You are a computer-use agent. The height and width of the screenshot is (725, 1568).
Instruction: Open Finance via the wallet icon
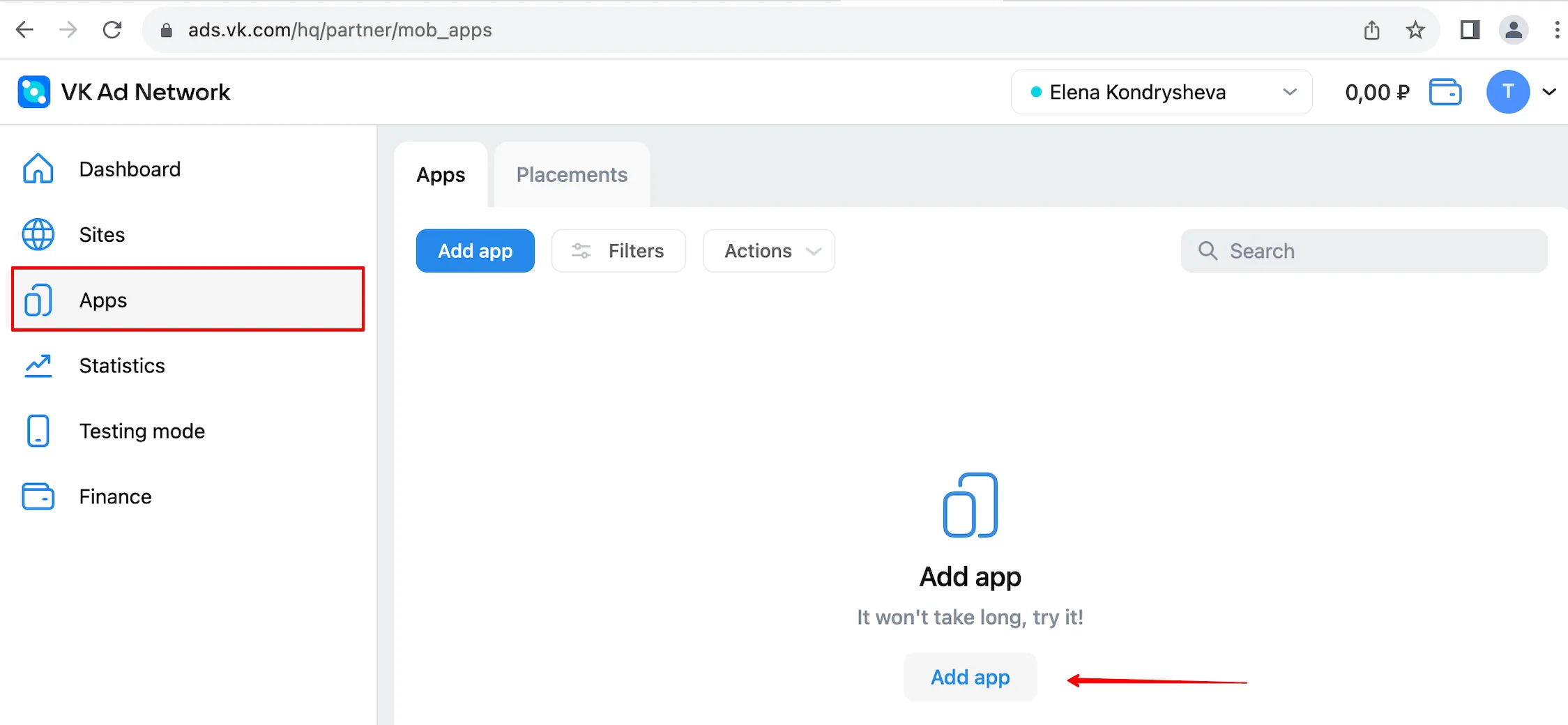pos(38,496)
